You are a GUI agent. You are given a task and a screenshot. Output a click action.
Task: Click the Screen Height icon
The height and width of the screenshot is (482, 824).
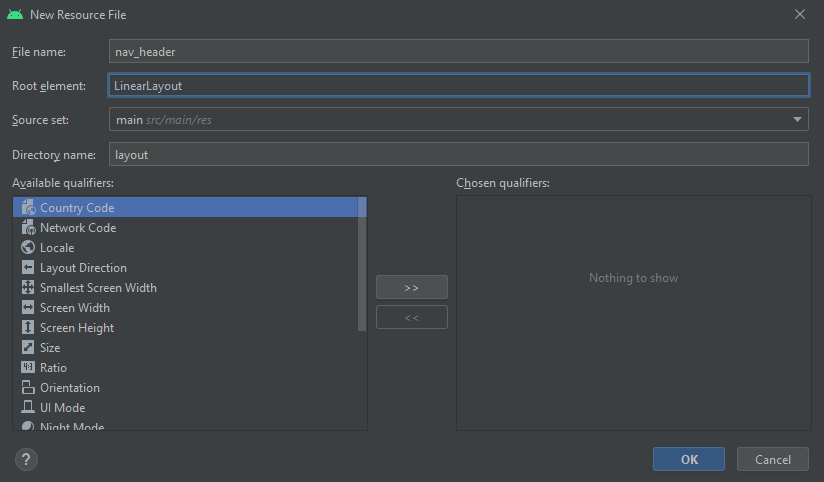point(28,327)
